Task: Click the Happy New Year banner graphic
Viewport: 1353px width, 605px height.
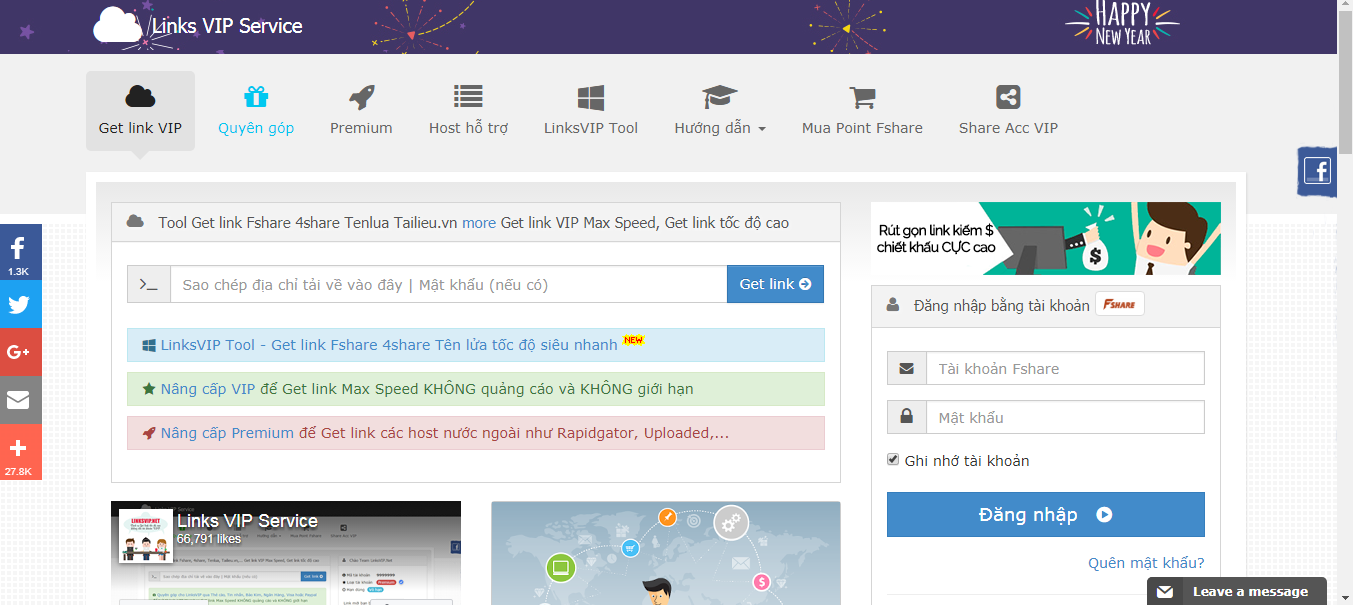Action: [x=1122, y=24]
